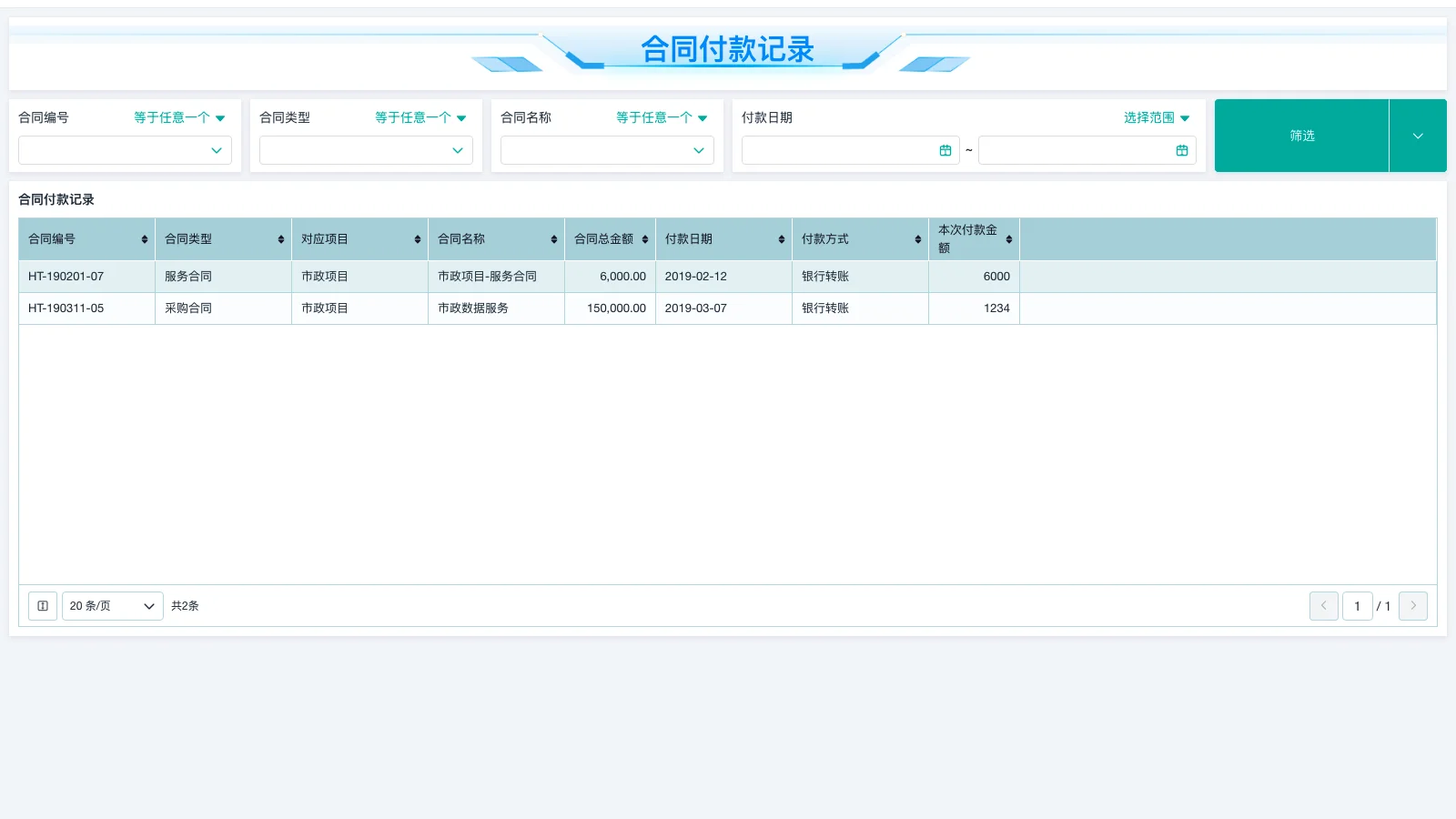Image resolution: width=1456 pixels, height=819 pixels.
Task: Click the 合同付款记录 table section label
Action: 57,199
